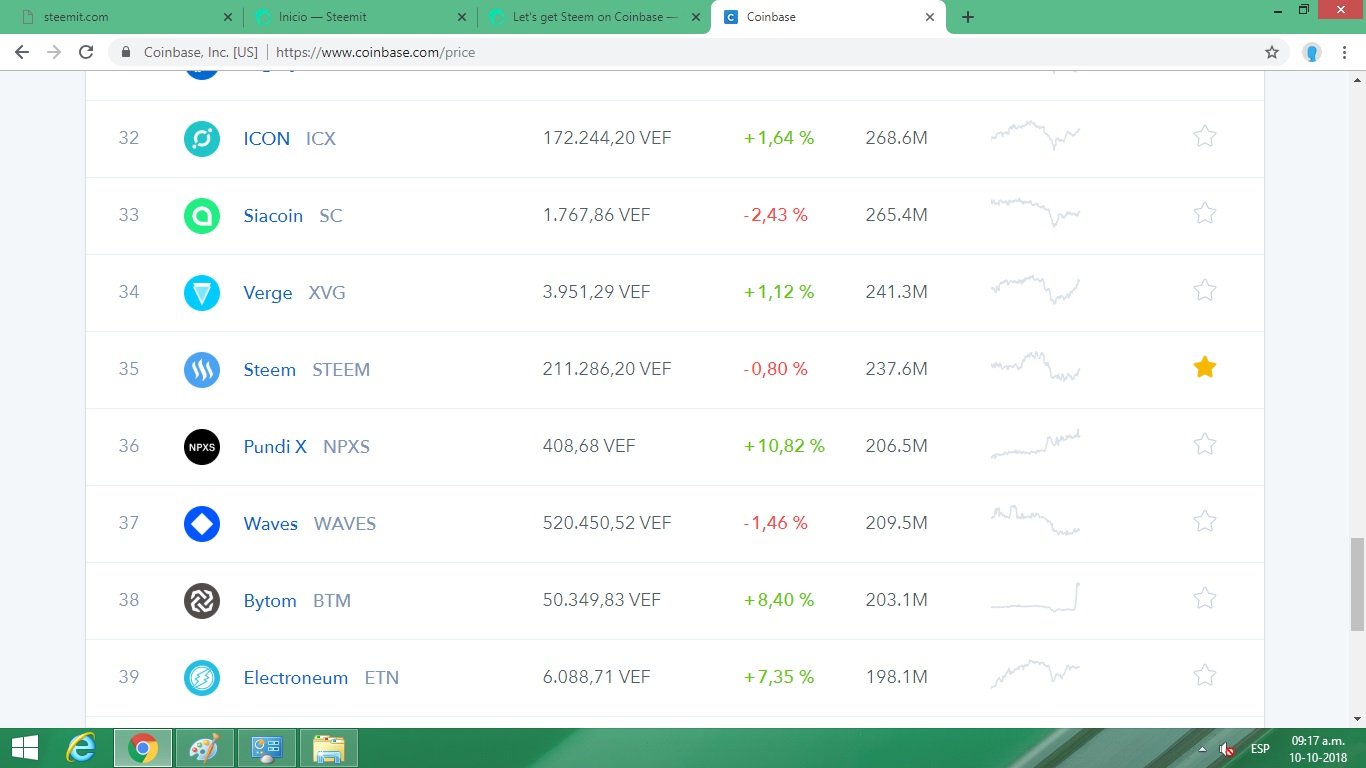Screen dimensions: 1366x768
Task: Open a new browser tab
Action: tap(968, 17)
